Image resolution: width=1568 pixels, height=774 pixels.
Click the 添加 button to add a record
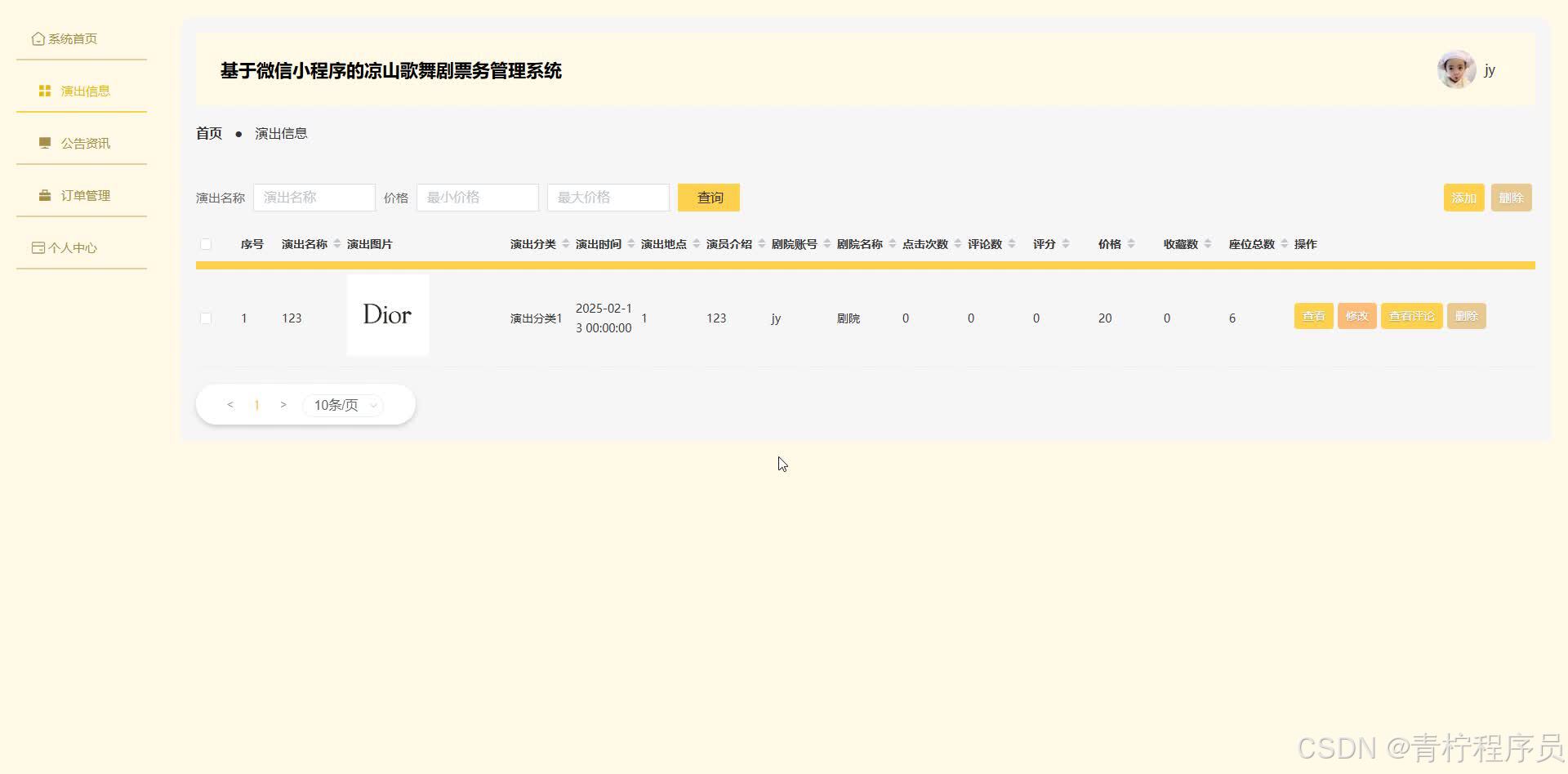pos(1463,197)
